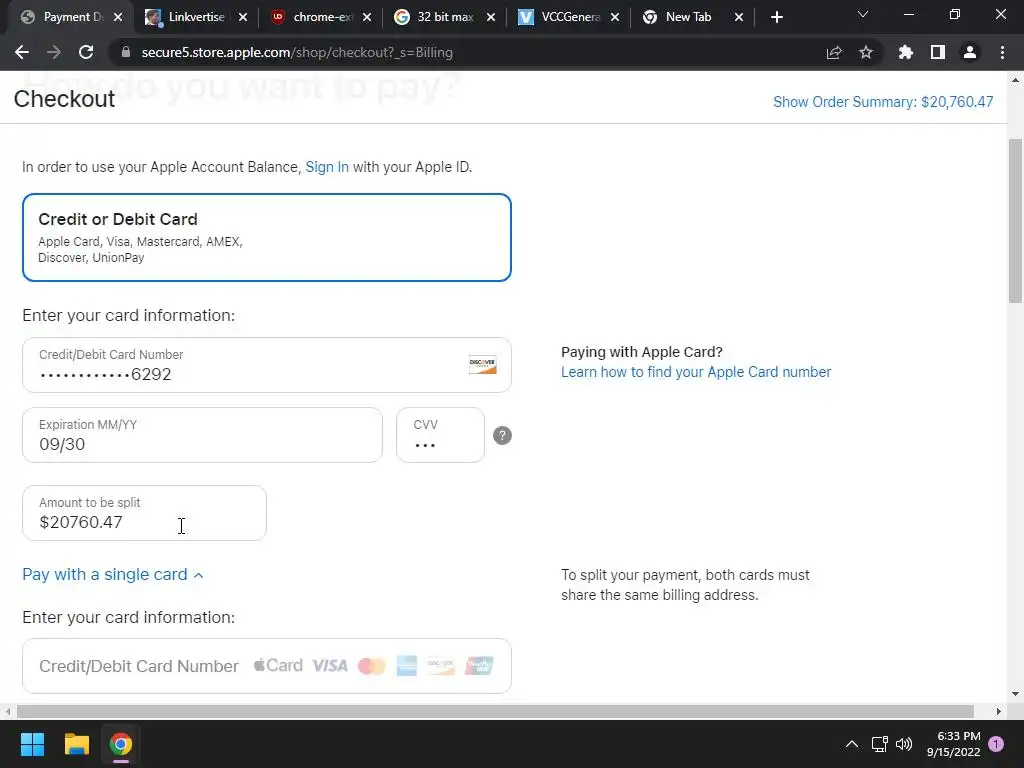Open a new browser tab
Screen dimensions: 1024x768
click(776, 17)
